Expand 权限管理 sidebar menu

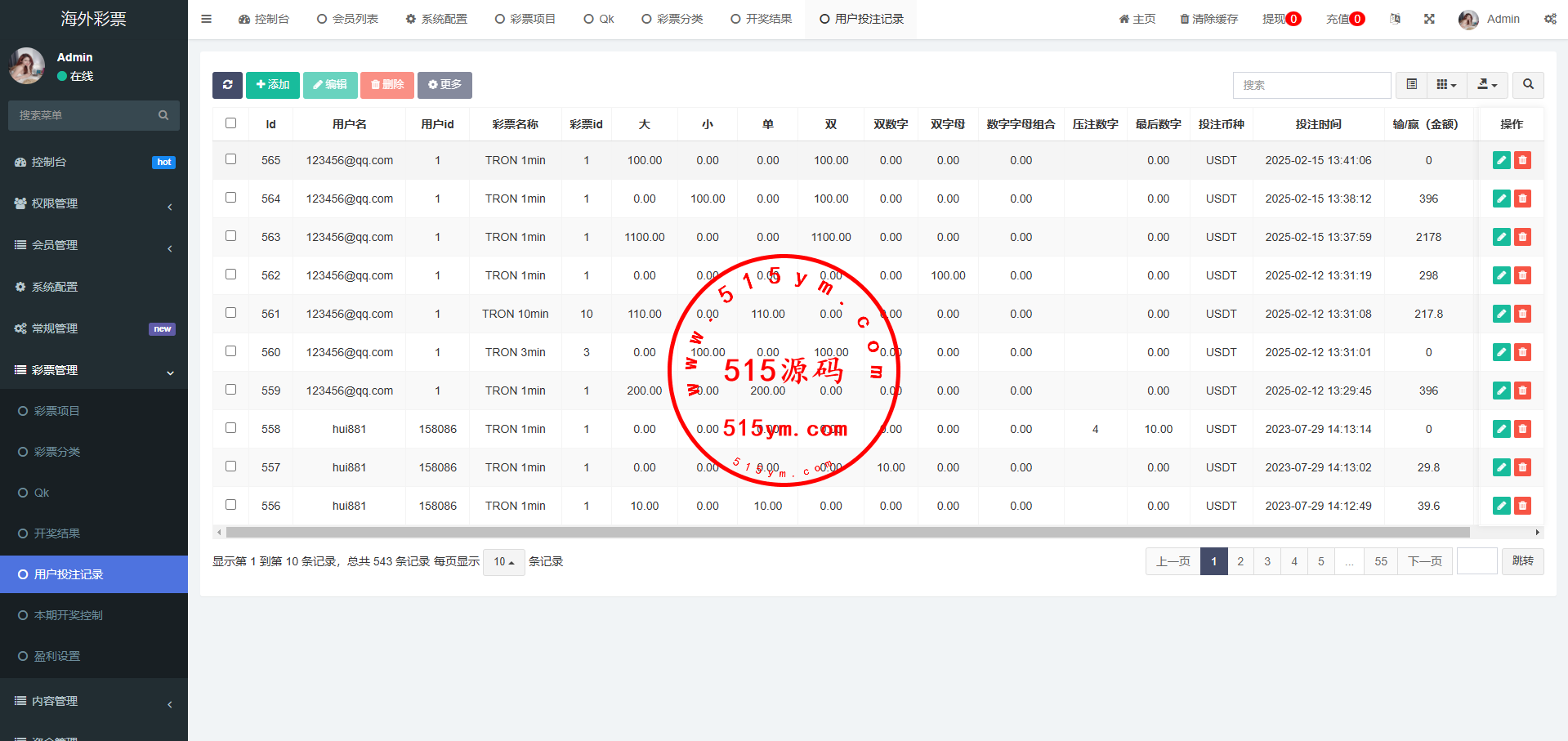(94, 204)
